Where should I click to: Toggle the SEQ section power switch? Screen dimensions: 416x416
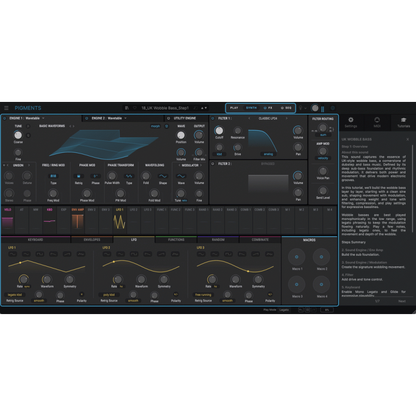pos(282,108)
